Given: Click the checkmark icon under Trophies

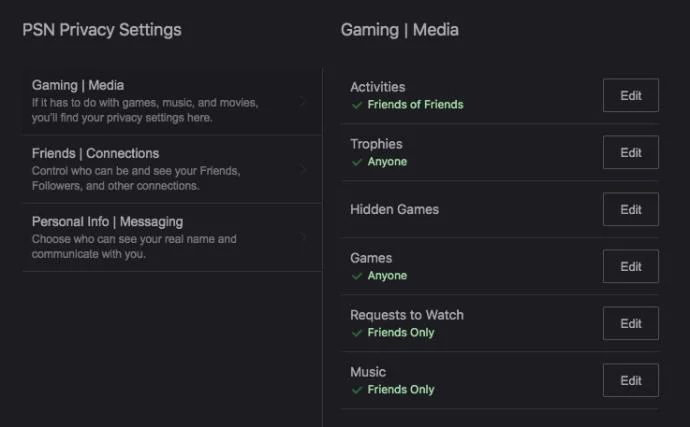Looking at the screenshot, I should click(357, 161).
